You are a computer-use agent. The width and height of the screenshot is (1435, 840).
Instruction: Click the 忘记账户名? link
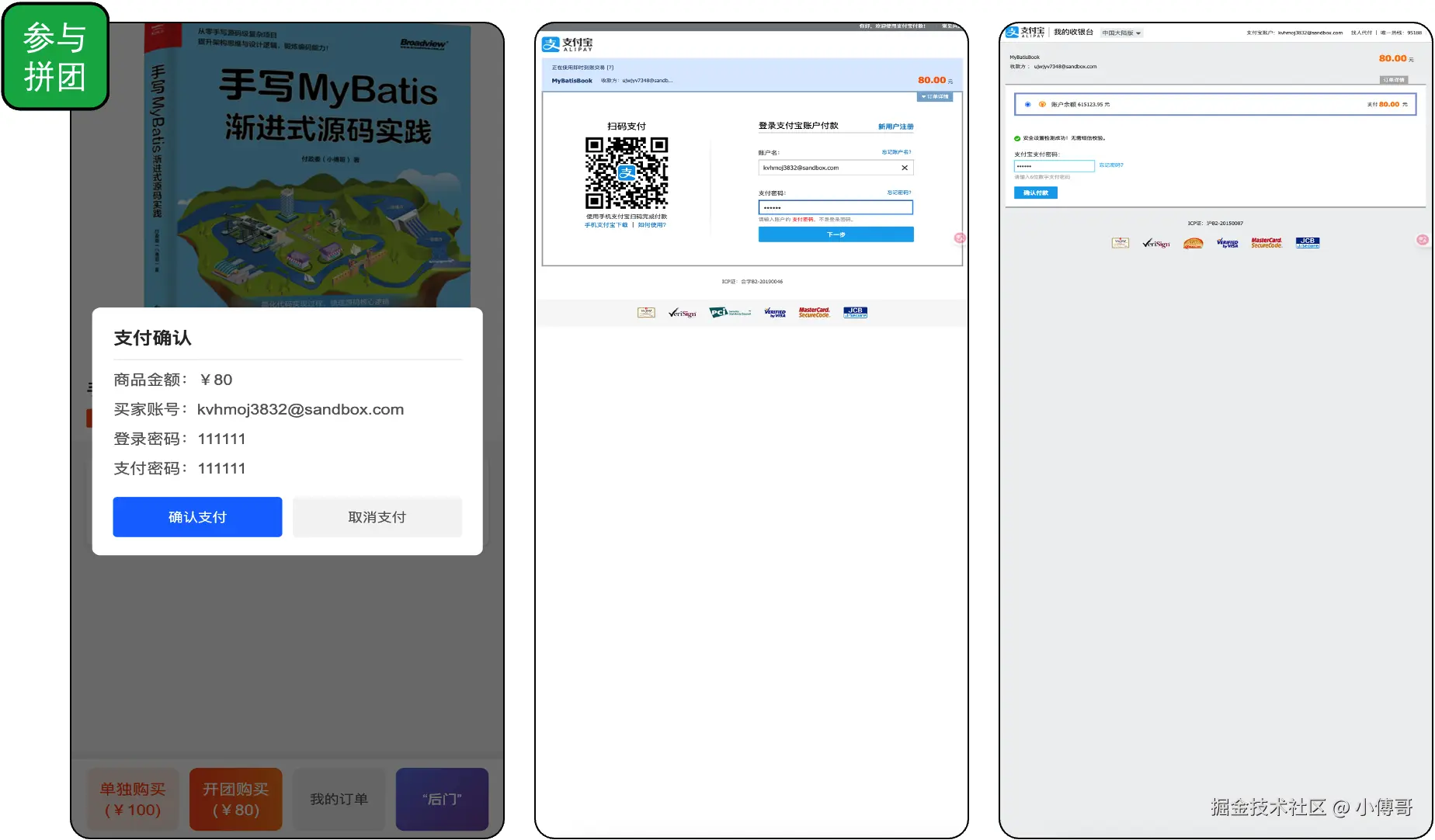897,152
